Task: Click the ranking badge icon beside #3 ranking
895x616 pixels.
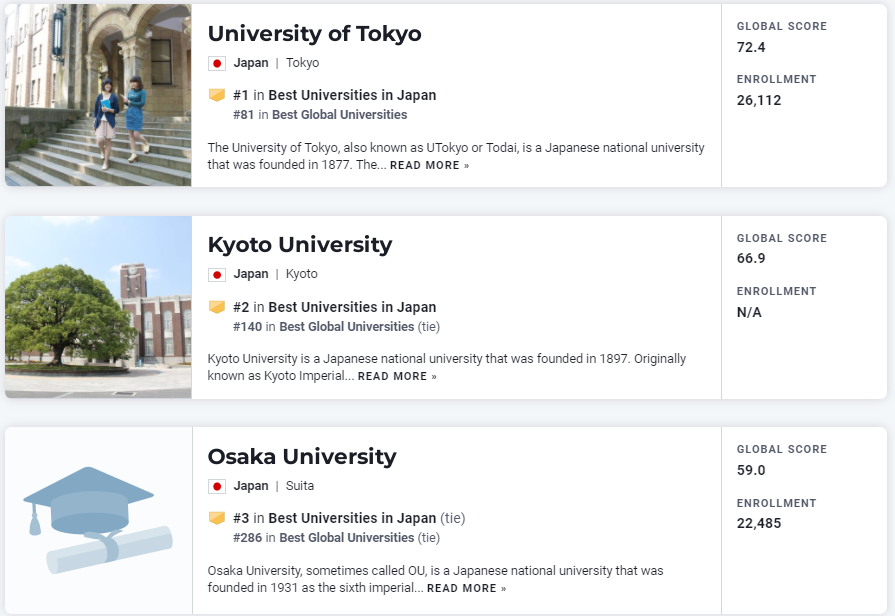Action: coord(217,518)
